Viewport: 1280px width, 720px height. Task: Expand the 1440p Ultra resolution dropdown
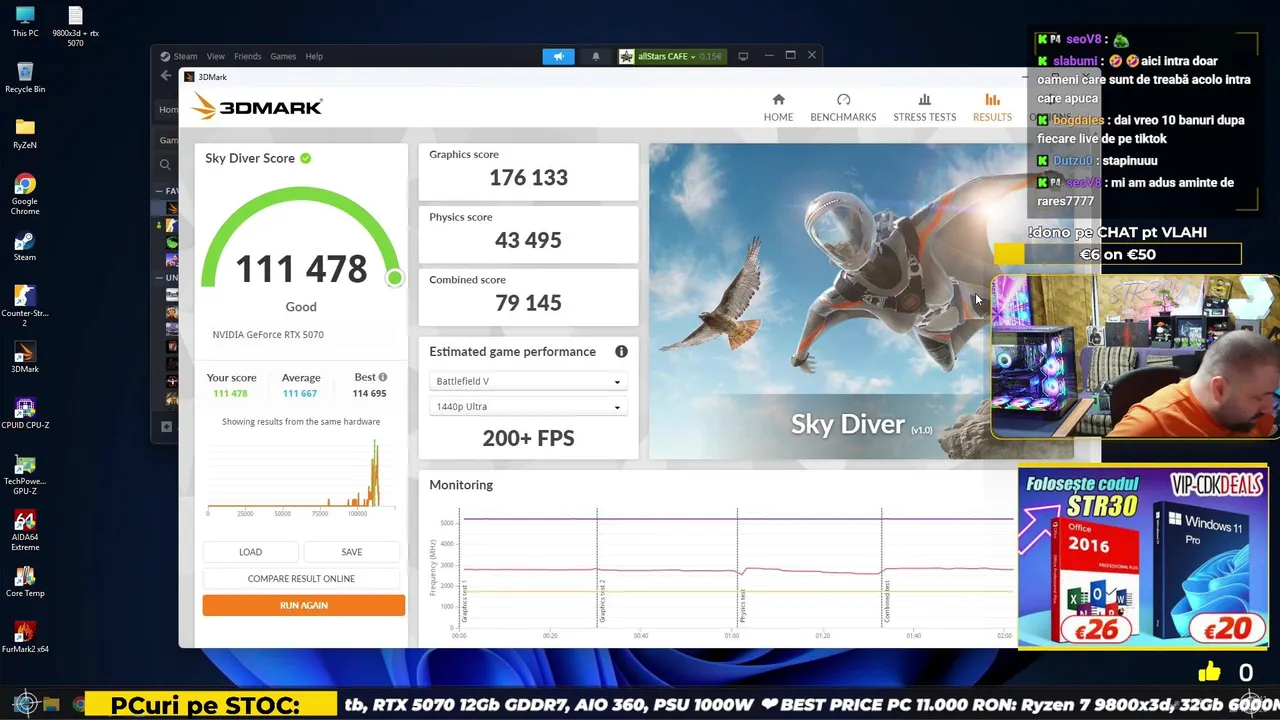tap(528, 407)
